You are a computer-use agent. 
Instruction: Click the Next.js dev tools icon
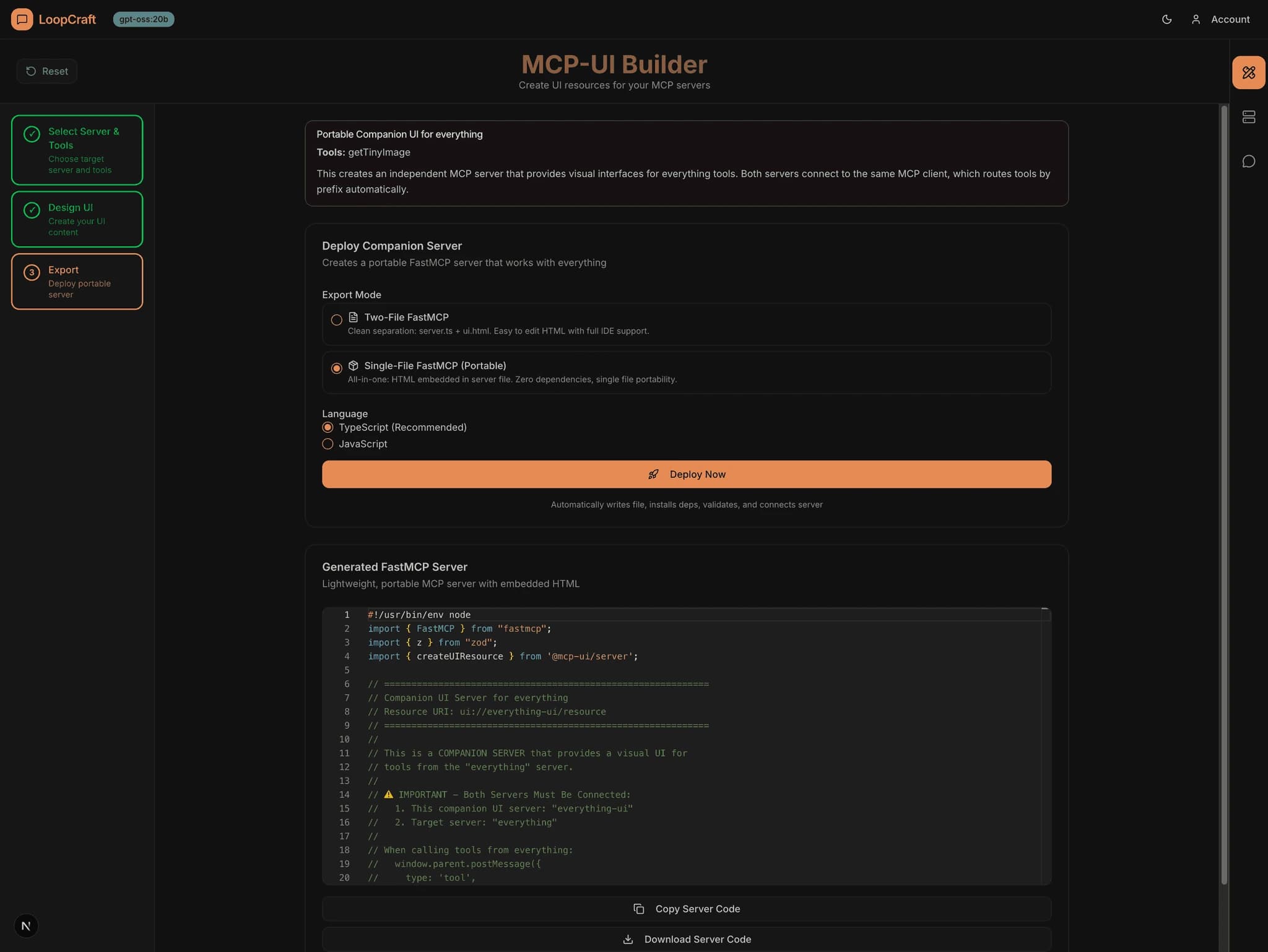(x=26, y=926)
